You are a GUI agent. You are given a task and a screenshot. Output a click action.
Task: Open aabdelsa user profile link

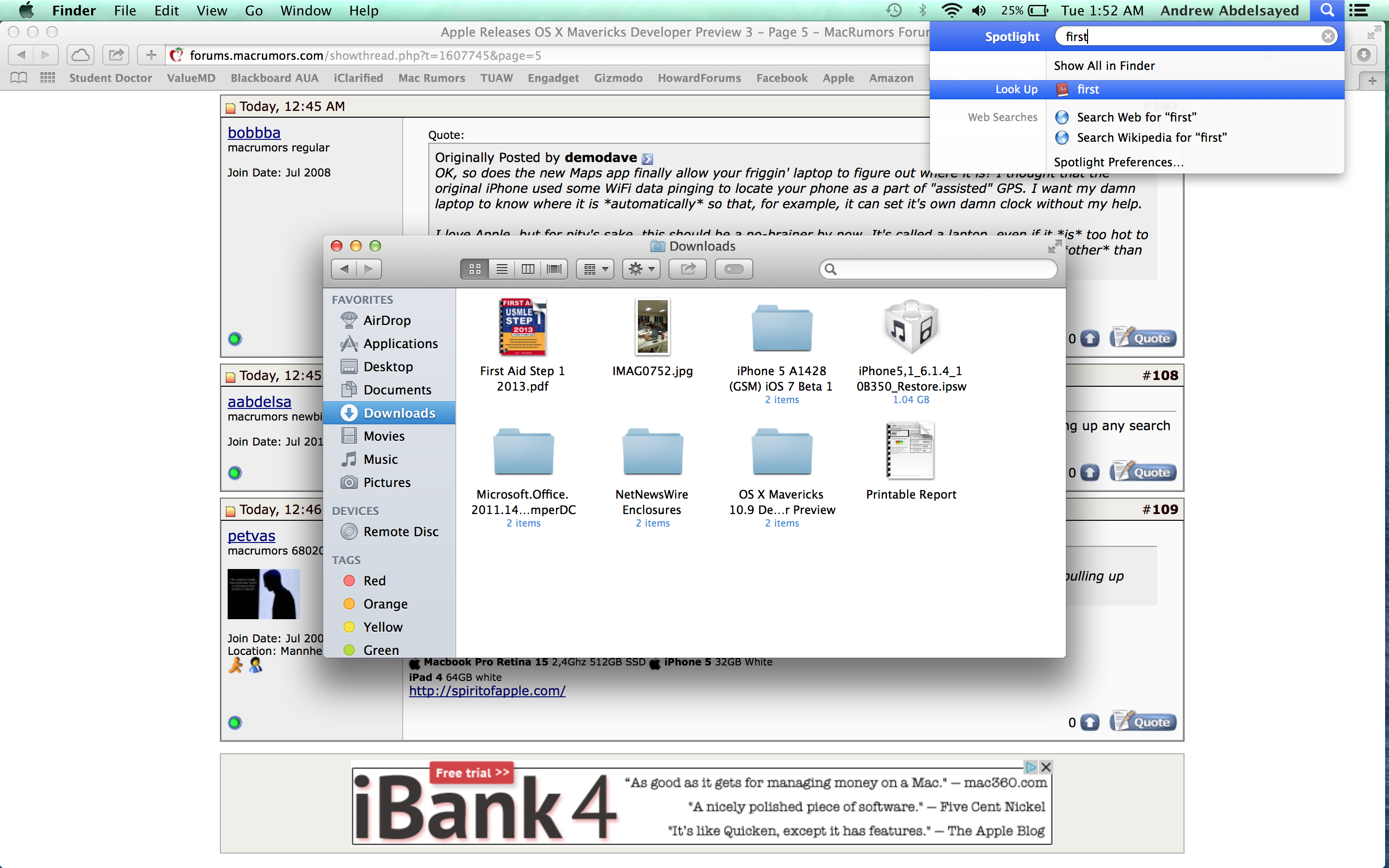259,402
